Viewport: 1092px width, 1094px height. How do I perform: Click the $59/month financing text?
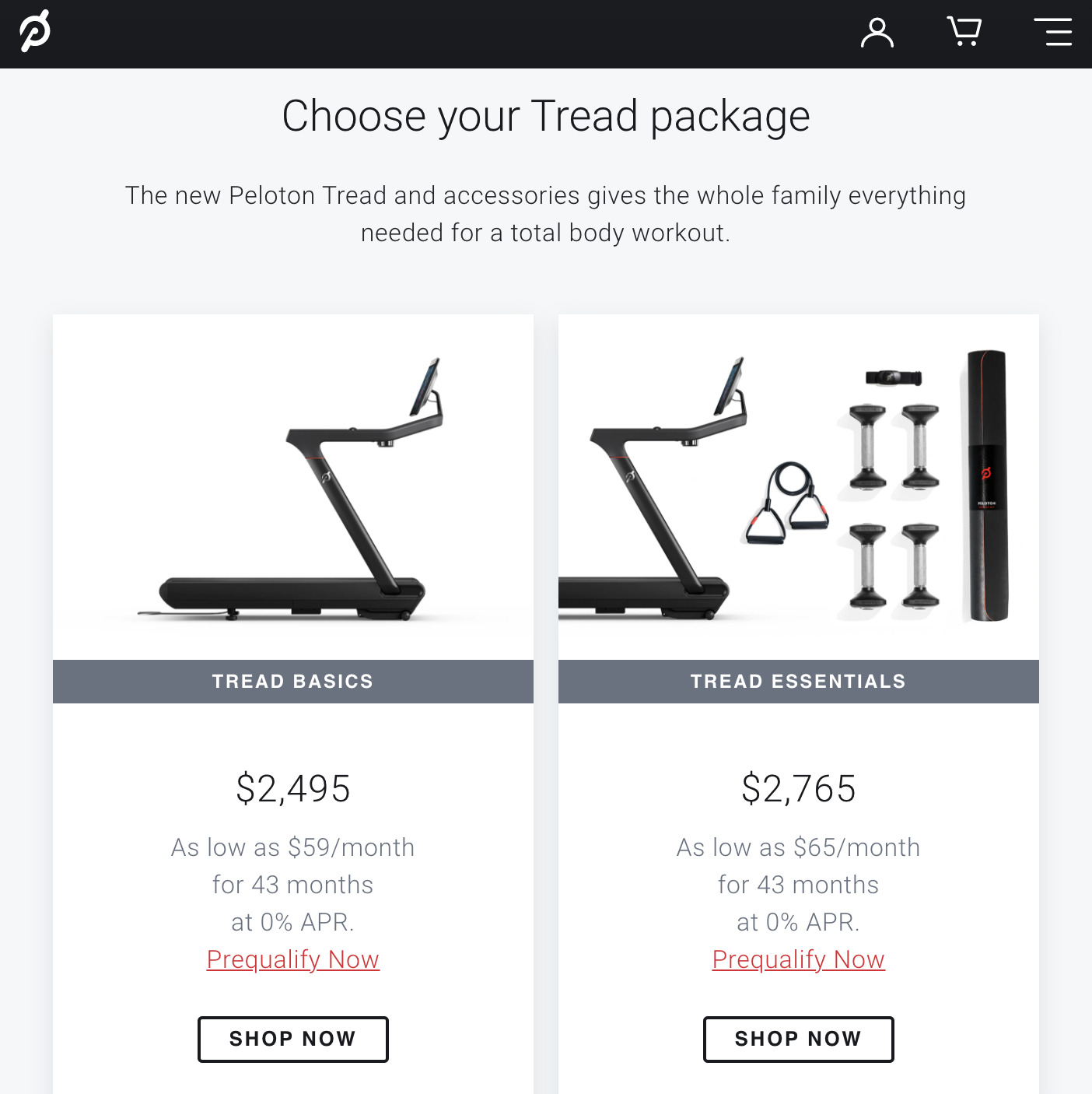tap(352, 847)
